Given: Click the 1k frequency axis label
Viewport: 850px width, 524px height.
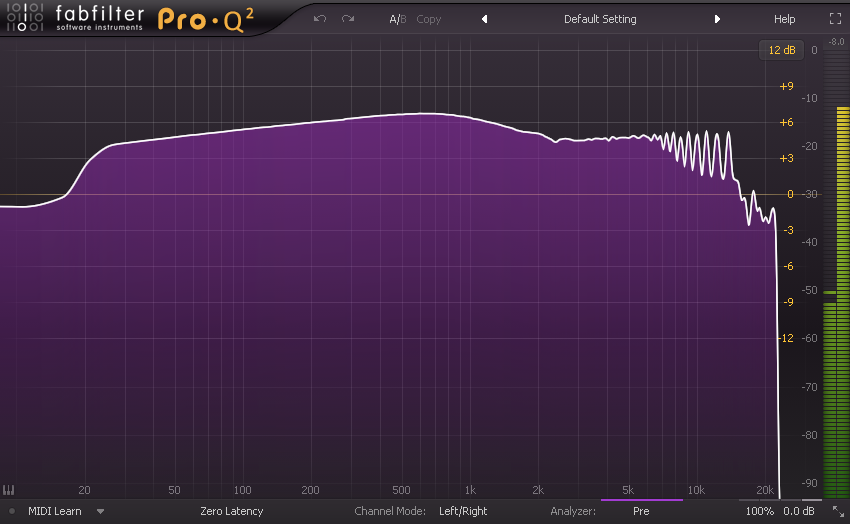Looking at the screenshot, I should coord(470,490).
